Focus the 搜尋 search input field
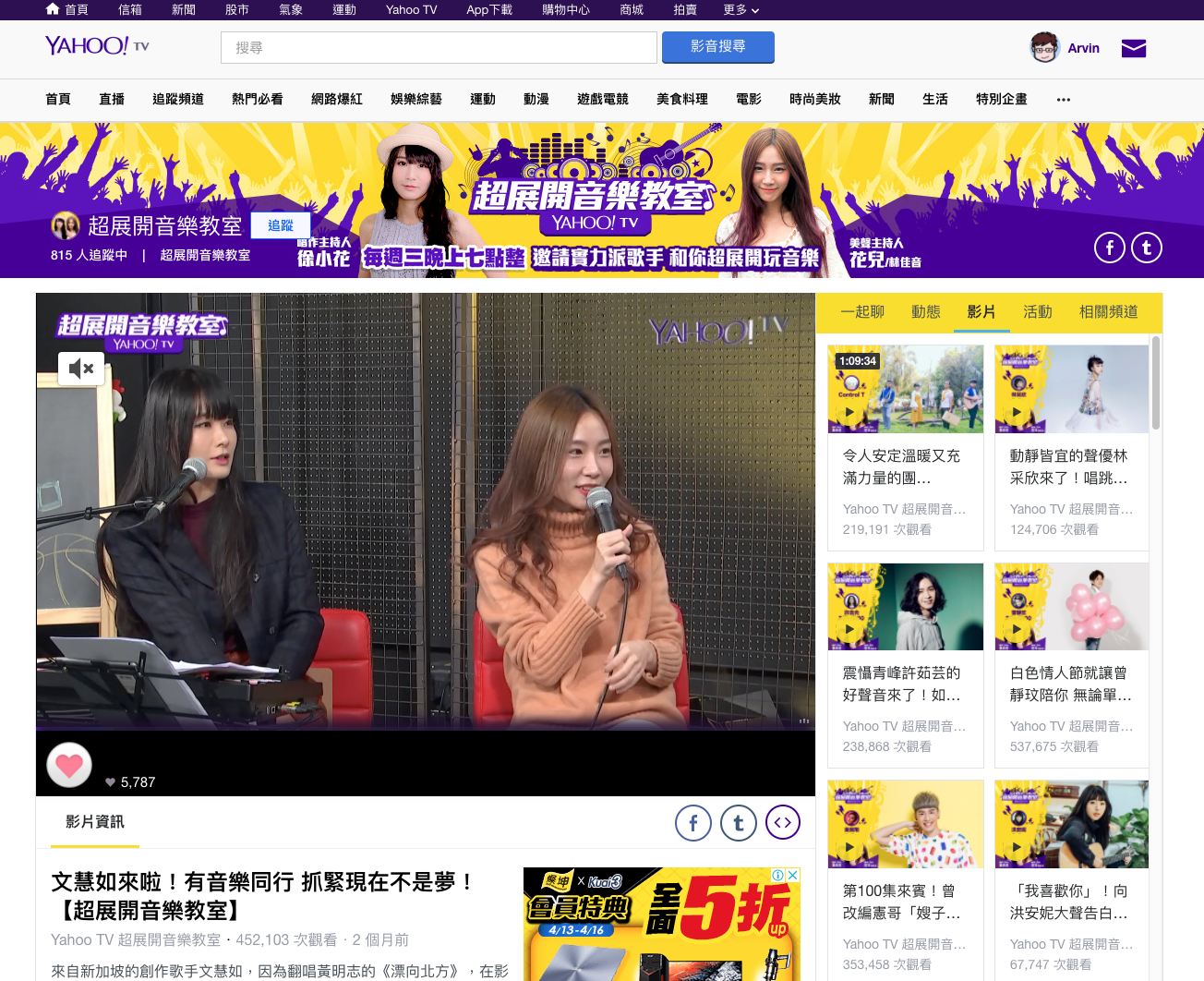Screen dimensions: 1204x981 439,47
